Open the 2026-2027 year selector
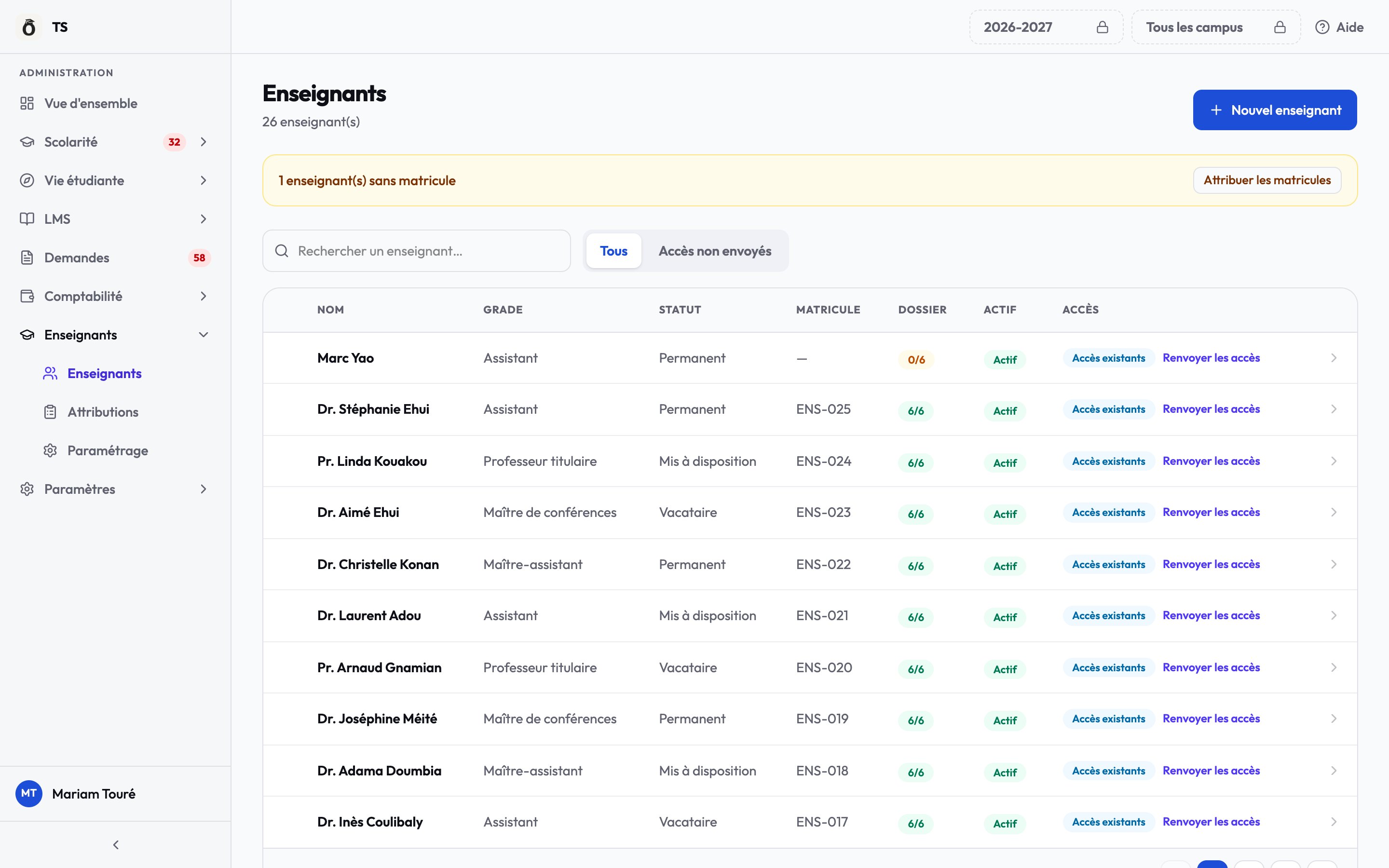Image resolution: width=1389 pixels, height=868 pixels. tap(1047, 27)
